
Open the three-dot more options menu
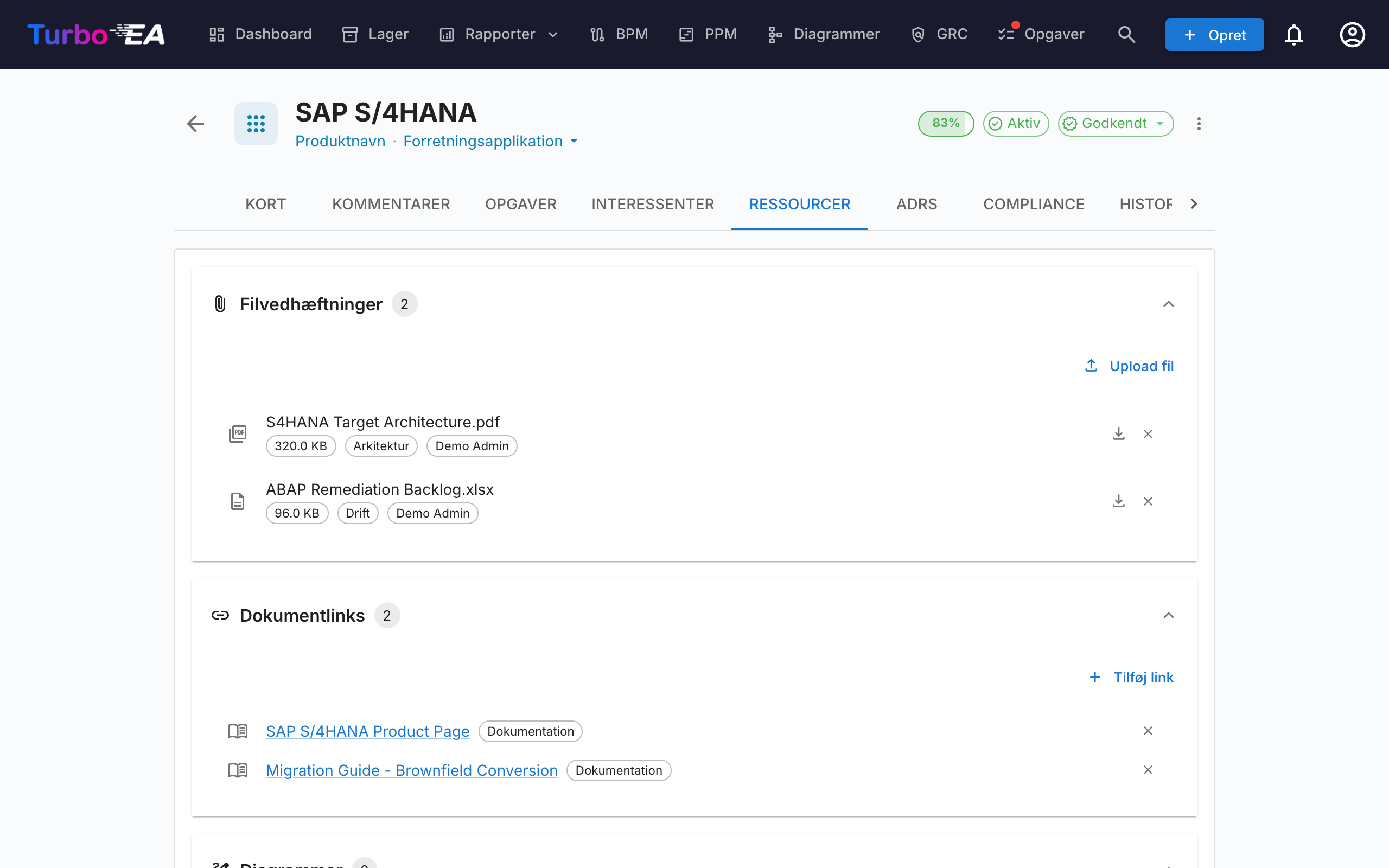[x=1199, y=124]
